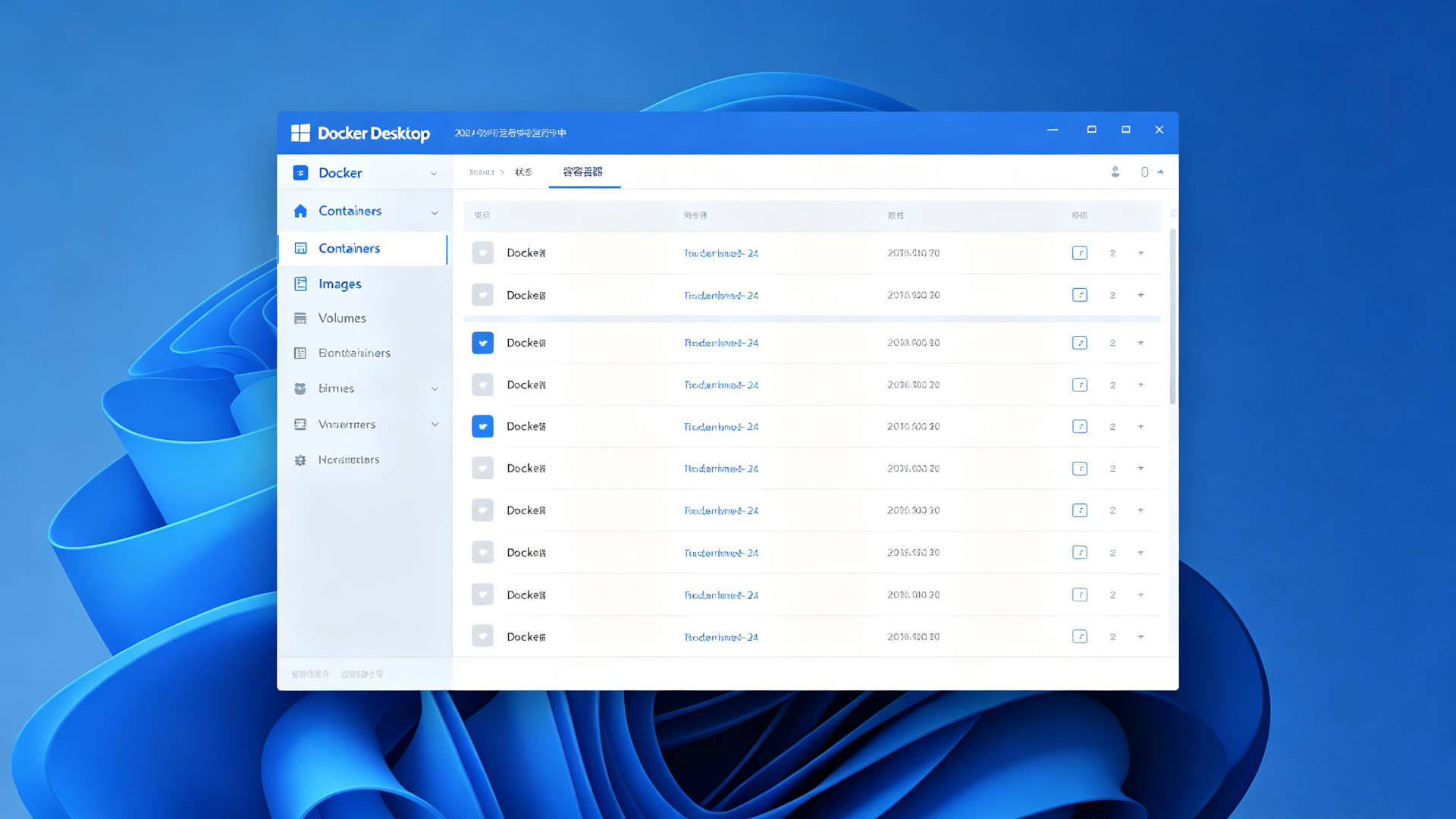Click the square action icon in second row
Image resolution: width=1456 pixels, height=819 pixels.
tap(1080, 295)
